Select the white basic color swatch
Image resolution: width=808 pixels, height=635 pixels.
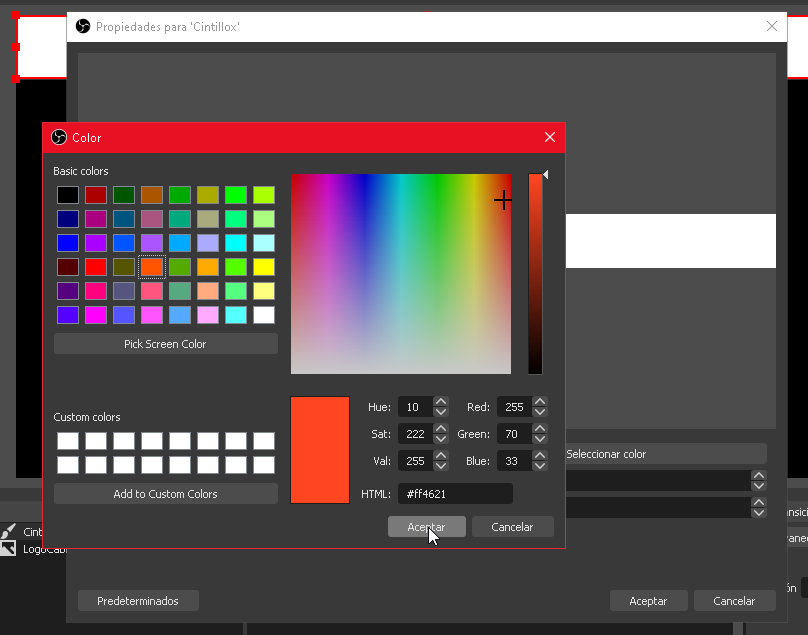[x=264, y=315]
